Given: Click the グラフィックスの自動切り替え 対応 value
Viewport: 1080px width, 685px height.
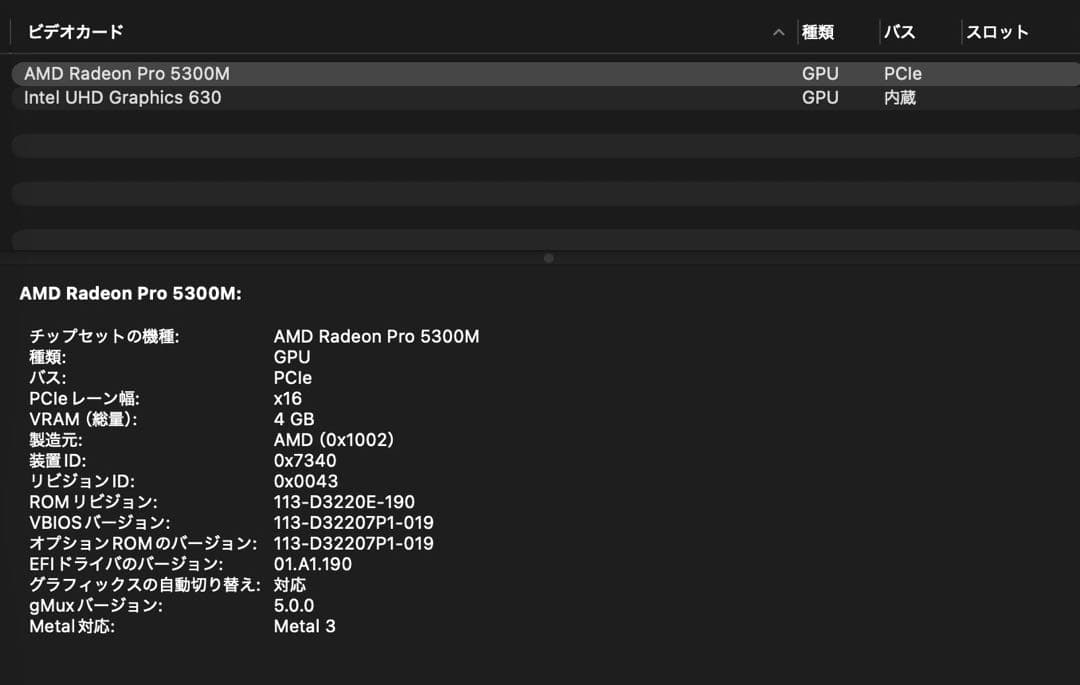Looking at the screenshot, I should [289, 584].
